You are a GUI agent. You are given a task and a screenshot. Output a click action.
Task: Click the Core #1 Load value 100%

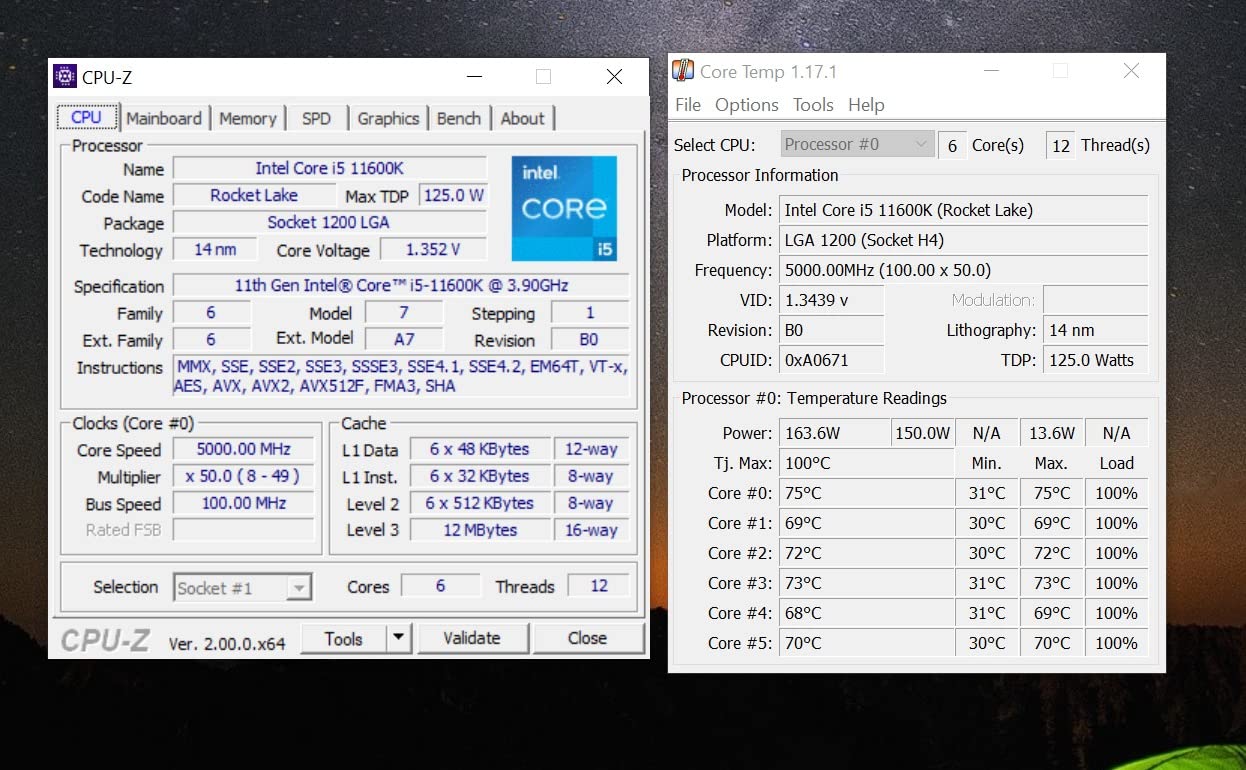point(1117,523)
